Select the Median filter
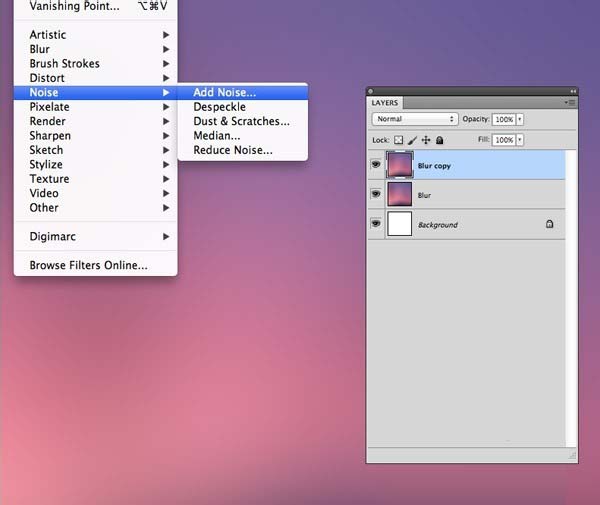The height and width of the screenshot is (505, 600). (x=243, y=136)
